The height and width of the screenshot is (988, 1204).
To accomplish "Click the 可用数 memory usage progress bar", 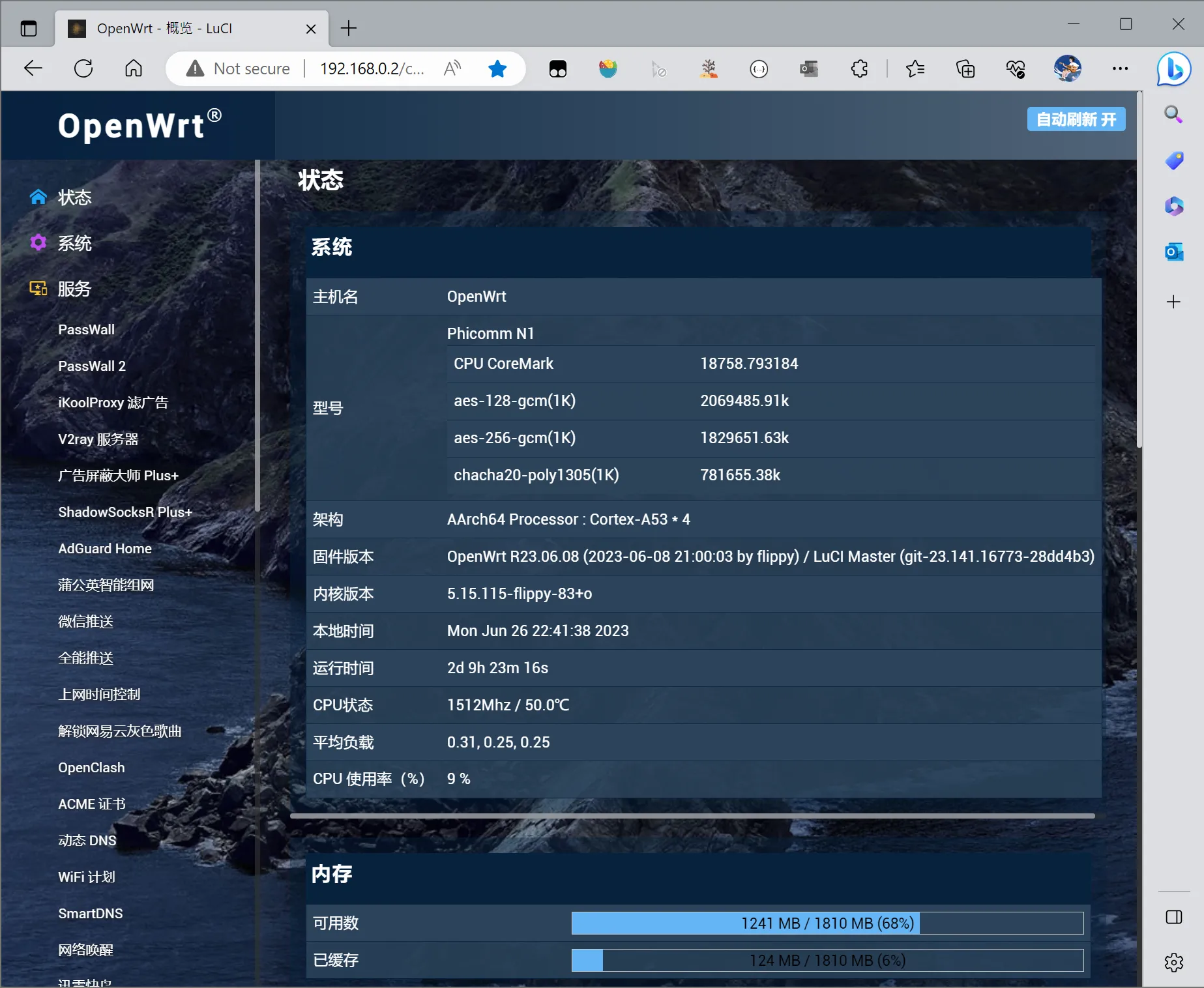I will [x=827, y=923].
